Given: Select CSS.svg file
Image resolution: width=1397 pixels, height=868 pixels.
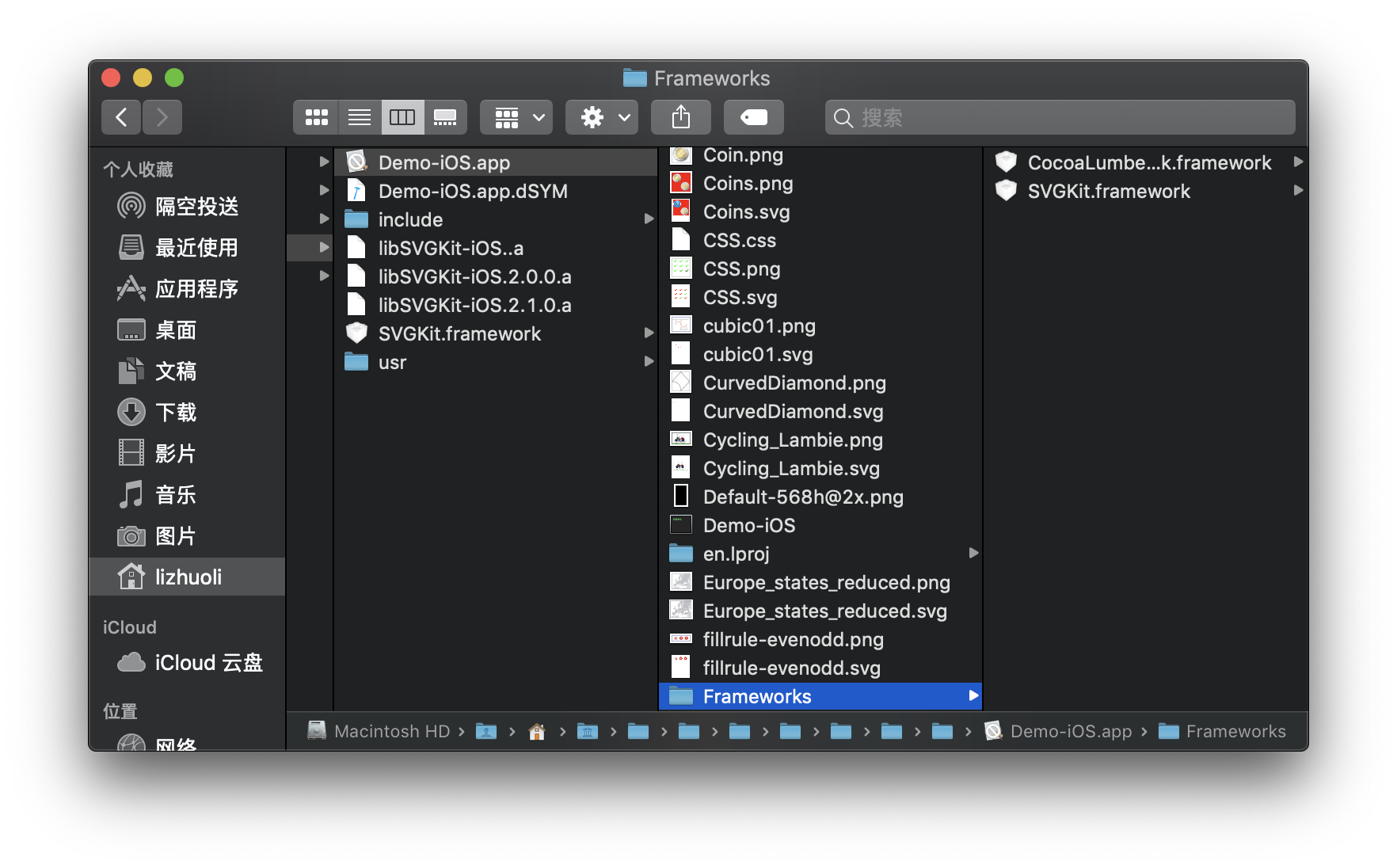Looking at the screenshot, I should point(820,297).
